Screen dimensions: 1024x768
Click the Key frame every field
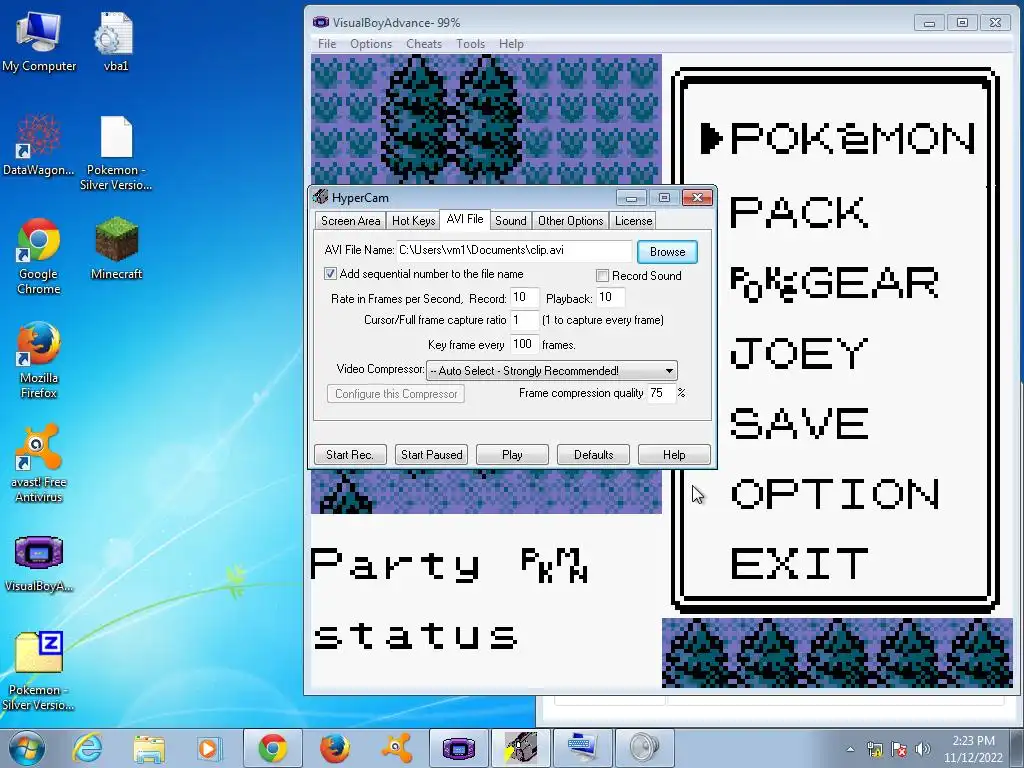point(524,344)
